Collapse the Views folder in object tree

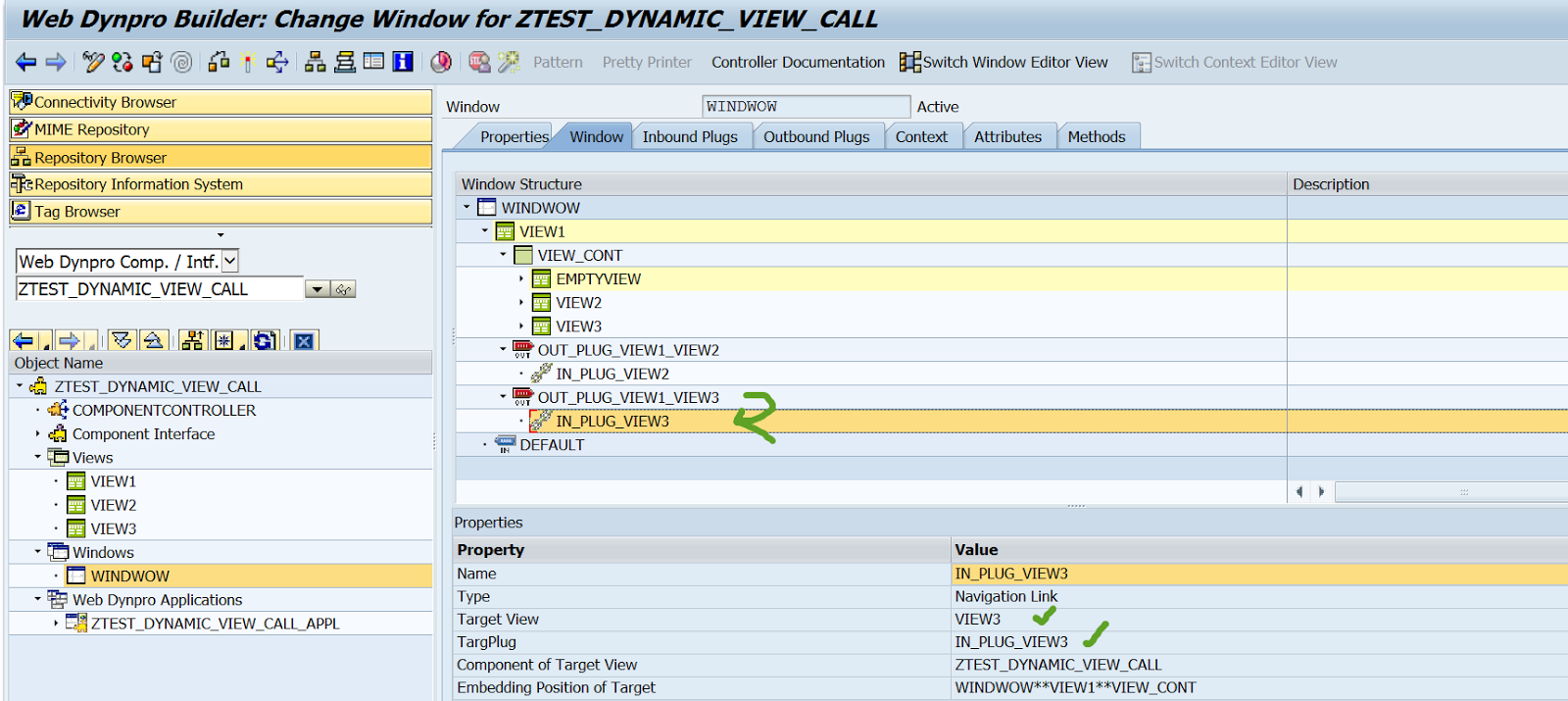point(38,457)
